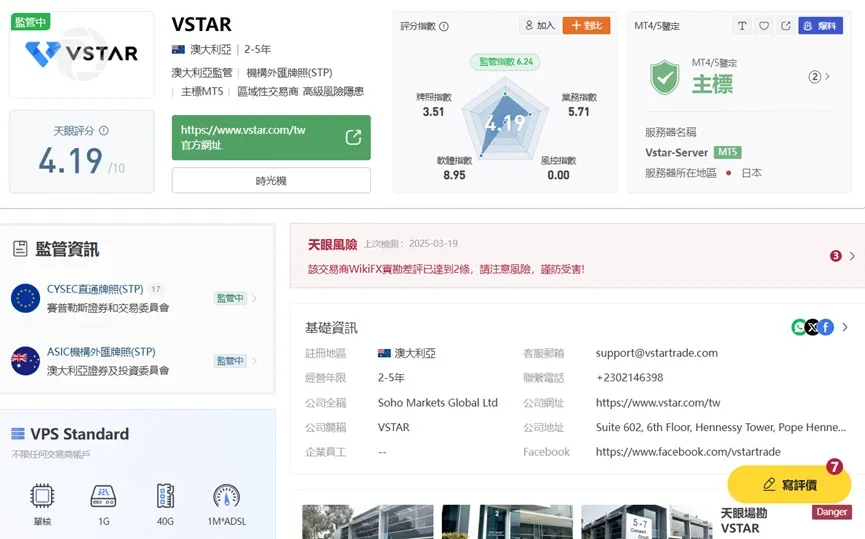Viewport: 865px width, 539px height.
Task: Open the external link icon on website button
Action: (x=353, y=137)
